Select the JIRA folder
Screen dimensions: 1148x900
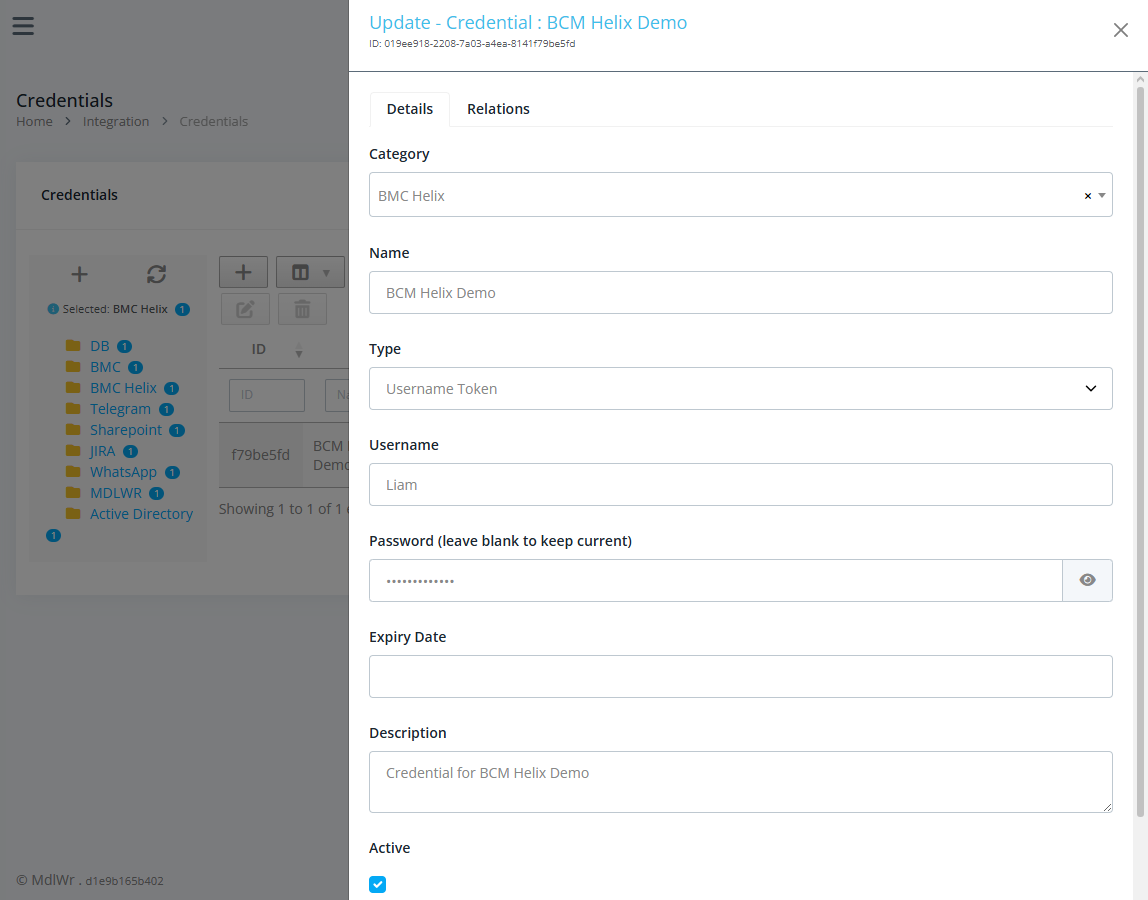(102, 451)
